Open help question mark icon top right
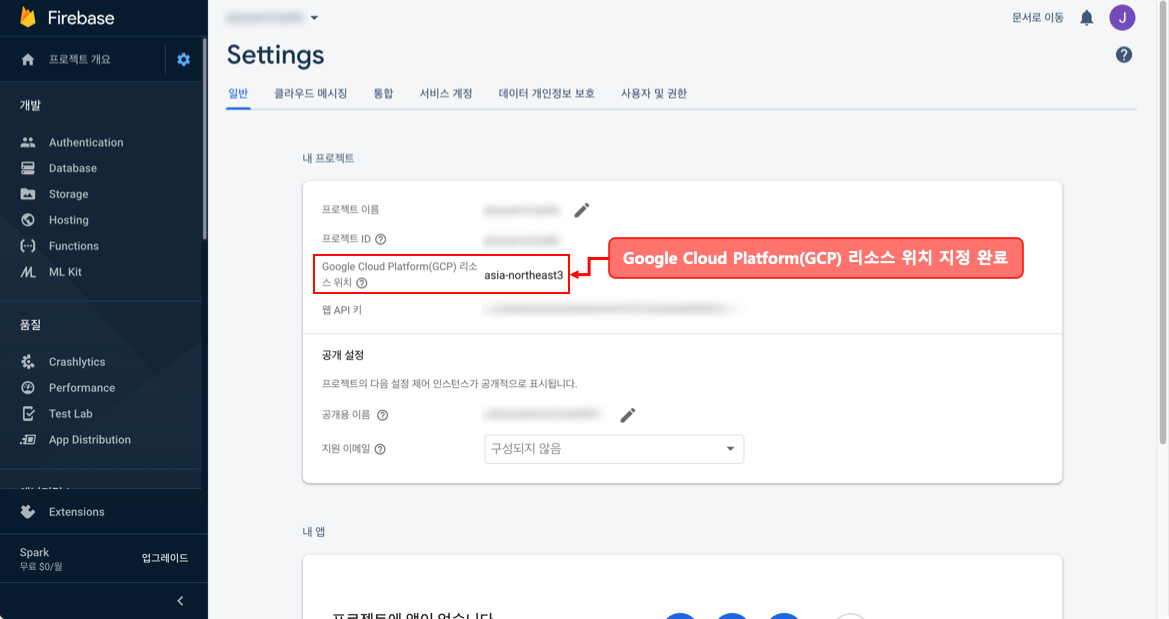 [x=1124, y=54]
